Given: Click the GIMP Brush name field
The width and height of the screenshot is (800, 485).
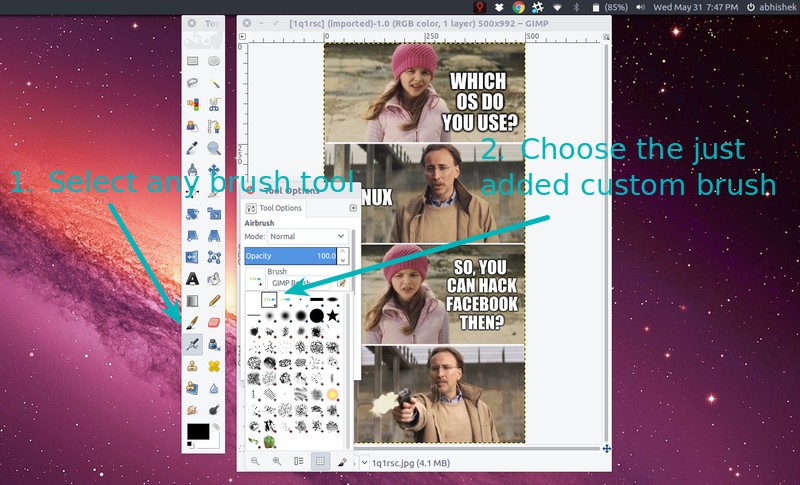Looking at the screenshot, I should (x=300, y=283).
